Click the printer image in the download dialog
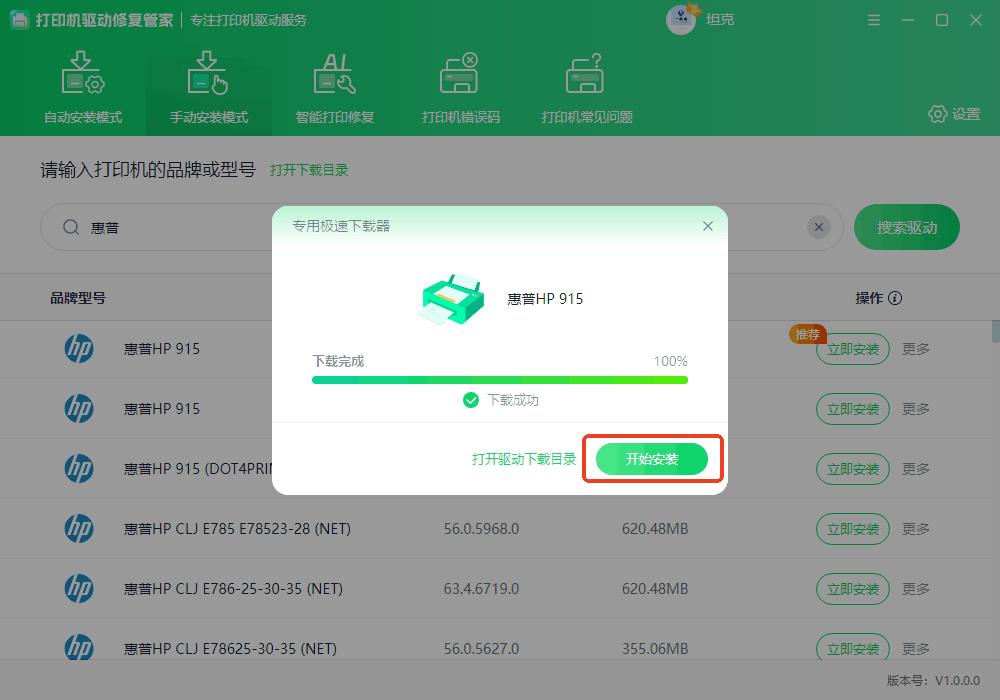1000x700 pixels. [x=450, y=296]
